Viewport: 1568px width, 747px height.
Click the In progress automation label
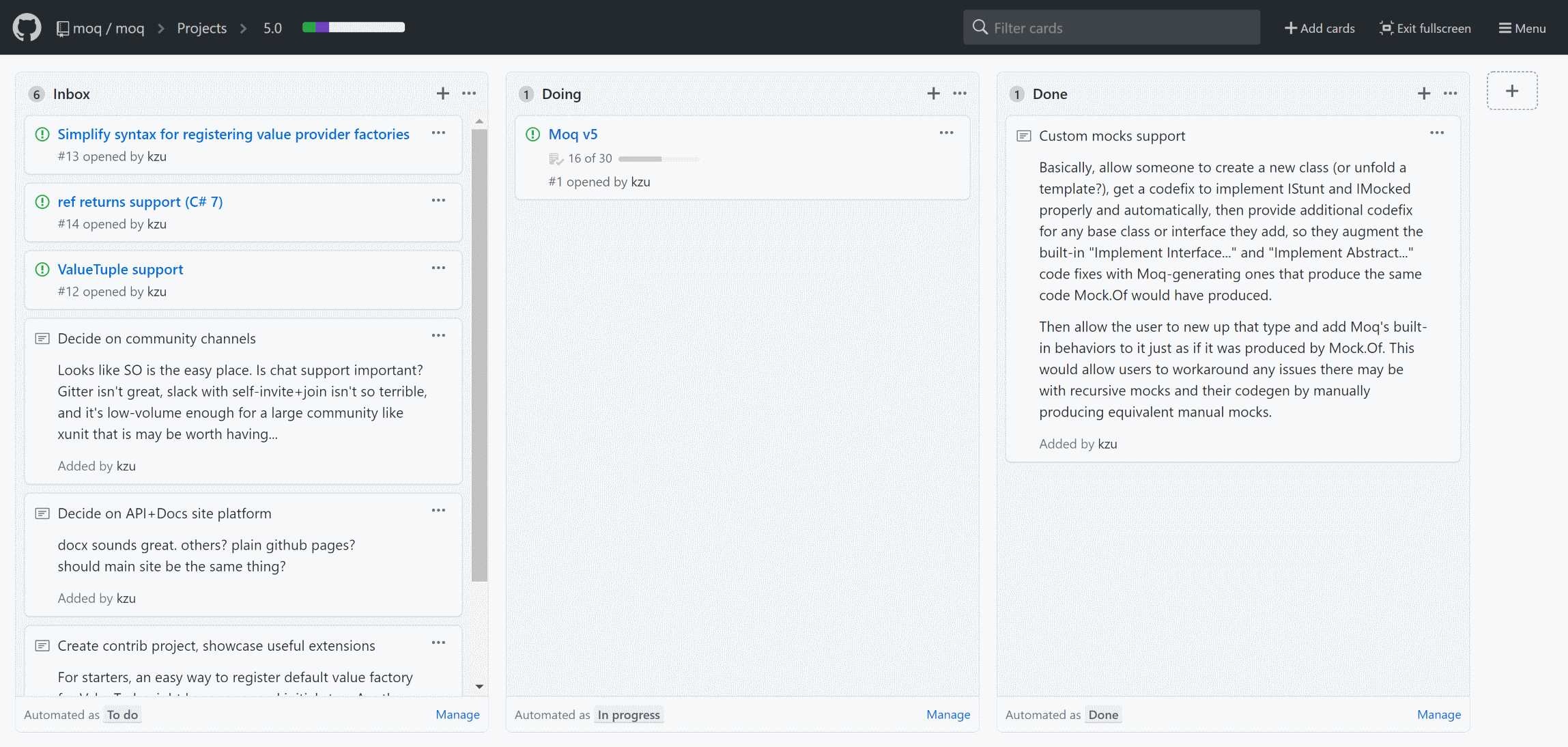(629, 715)
